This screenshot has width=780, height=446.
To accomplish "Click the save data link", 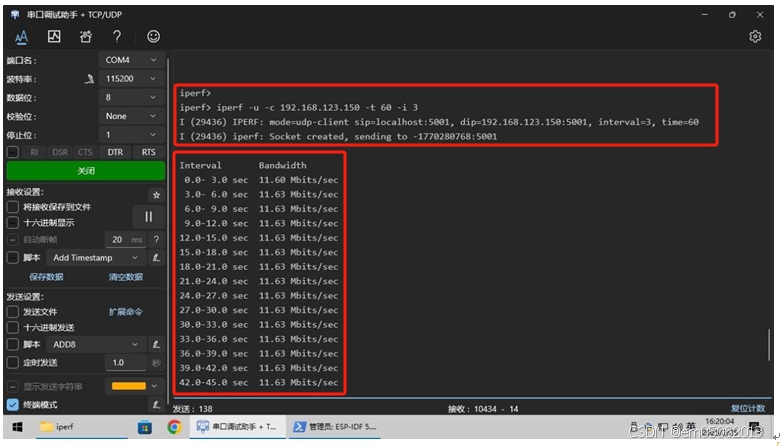I will click(46, 277).
